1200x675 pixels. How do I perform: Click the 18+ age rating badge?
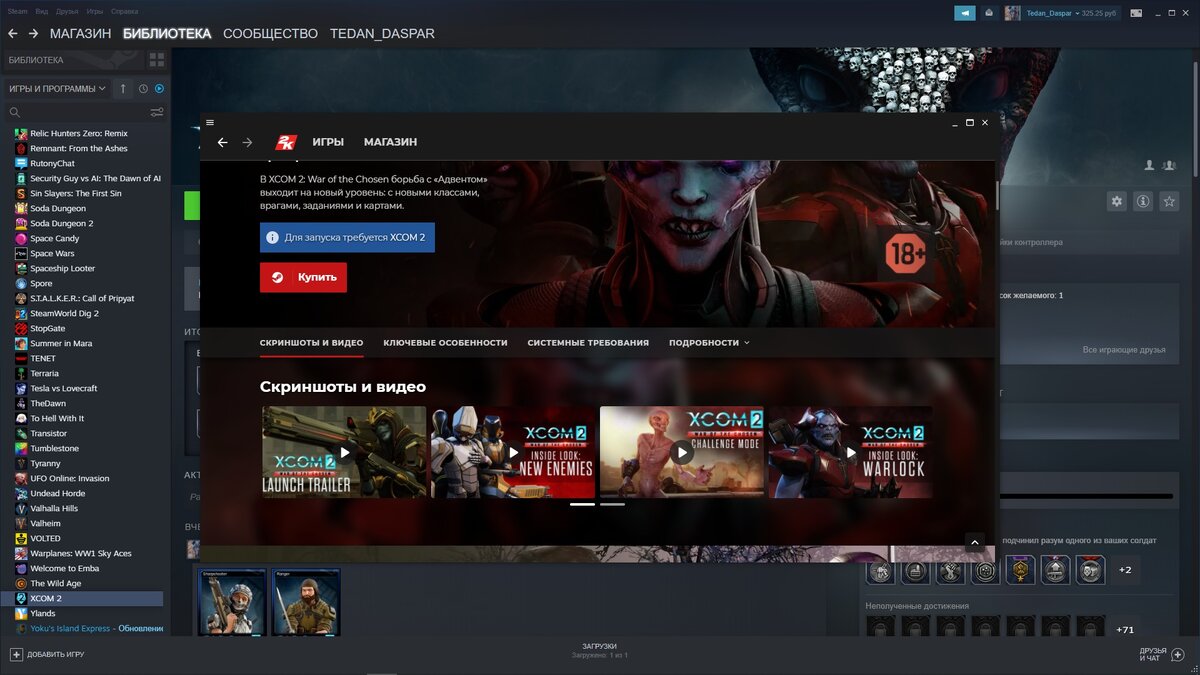tap(905, 254)
